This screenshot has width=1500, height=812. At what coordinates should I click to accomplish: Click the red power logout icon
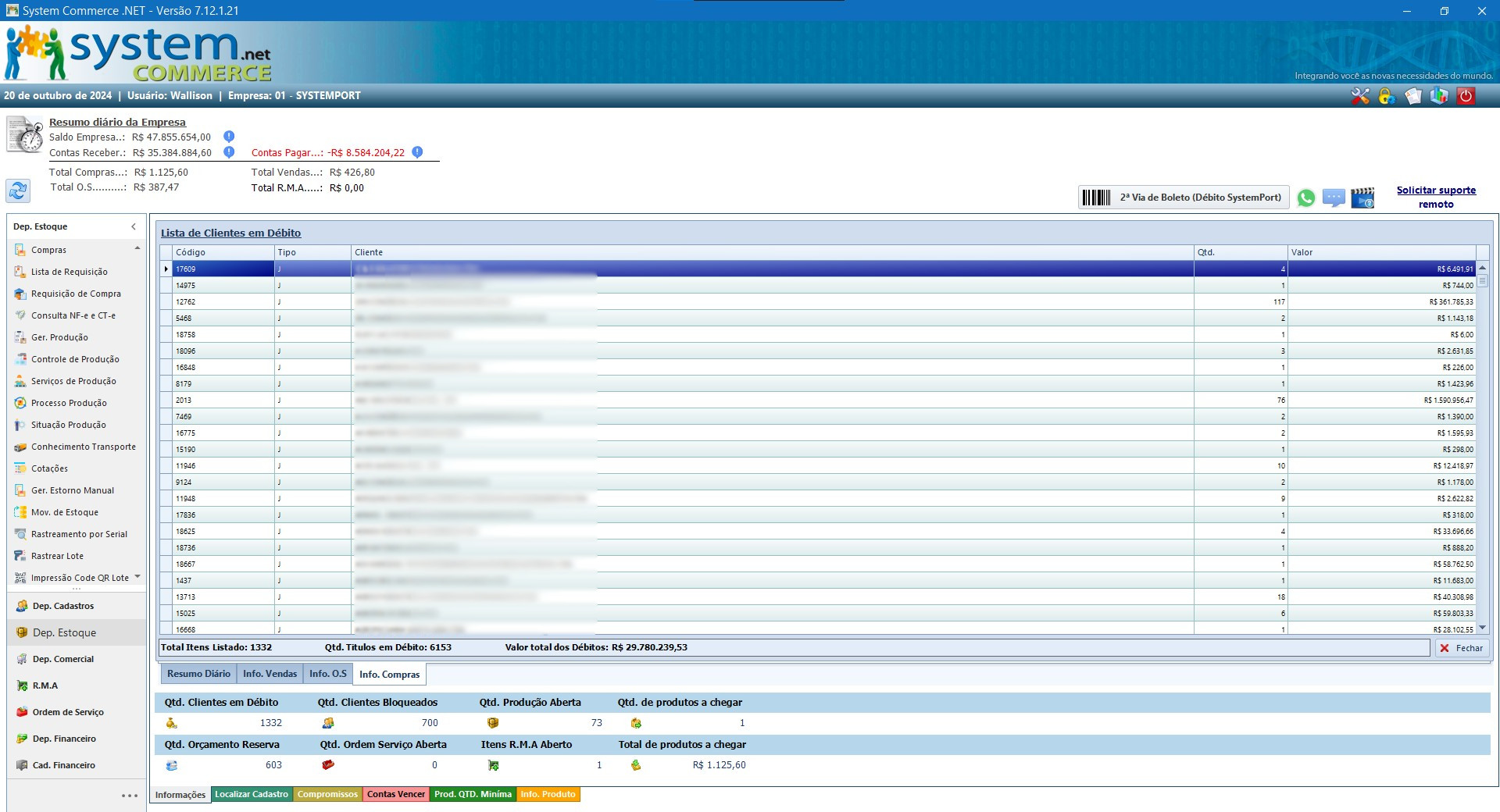click(x=1466, y=96)
